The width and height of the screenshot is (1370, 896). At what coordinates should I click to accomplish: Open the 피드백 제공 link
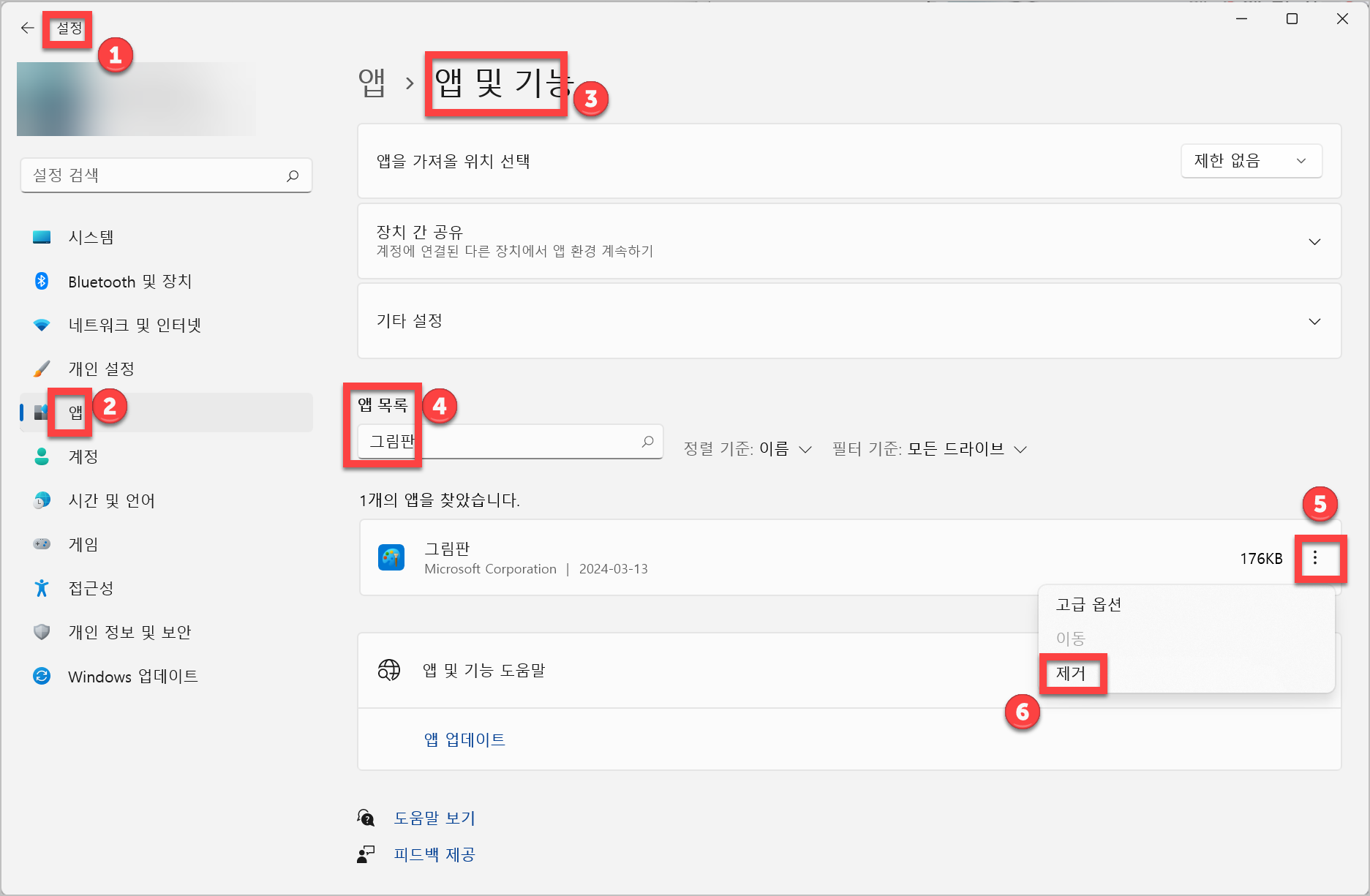pyautogui.click(x=434, y=854)
